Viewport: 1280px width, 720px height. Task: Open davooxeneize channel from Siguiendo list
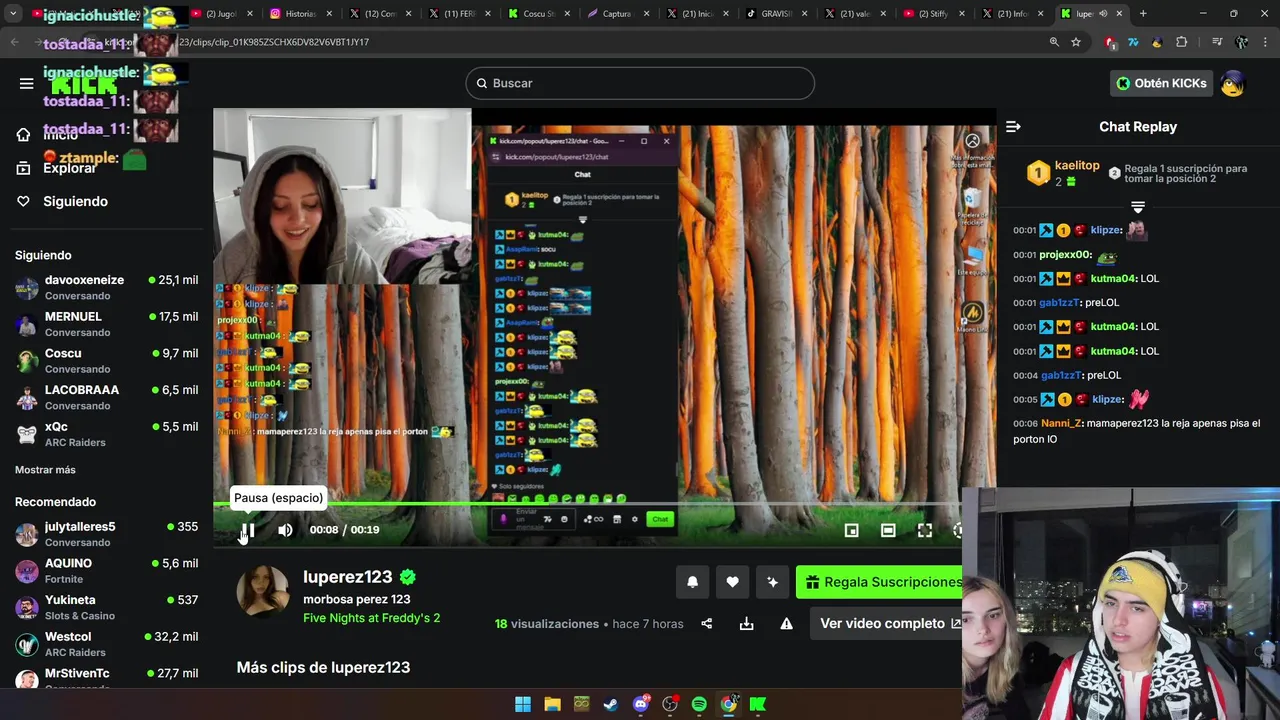tap(106, 287)
